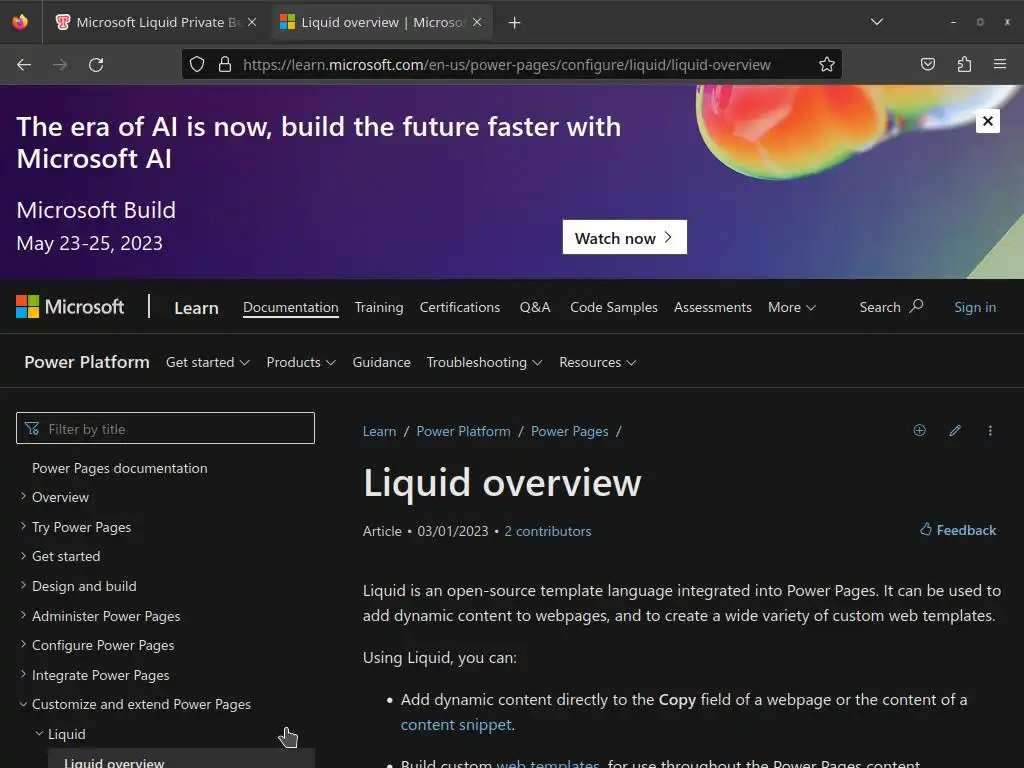
Task: Bookmark this page with the star icon
Action: pos(827,64)
